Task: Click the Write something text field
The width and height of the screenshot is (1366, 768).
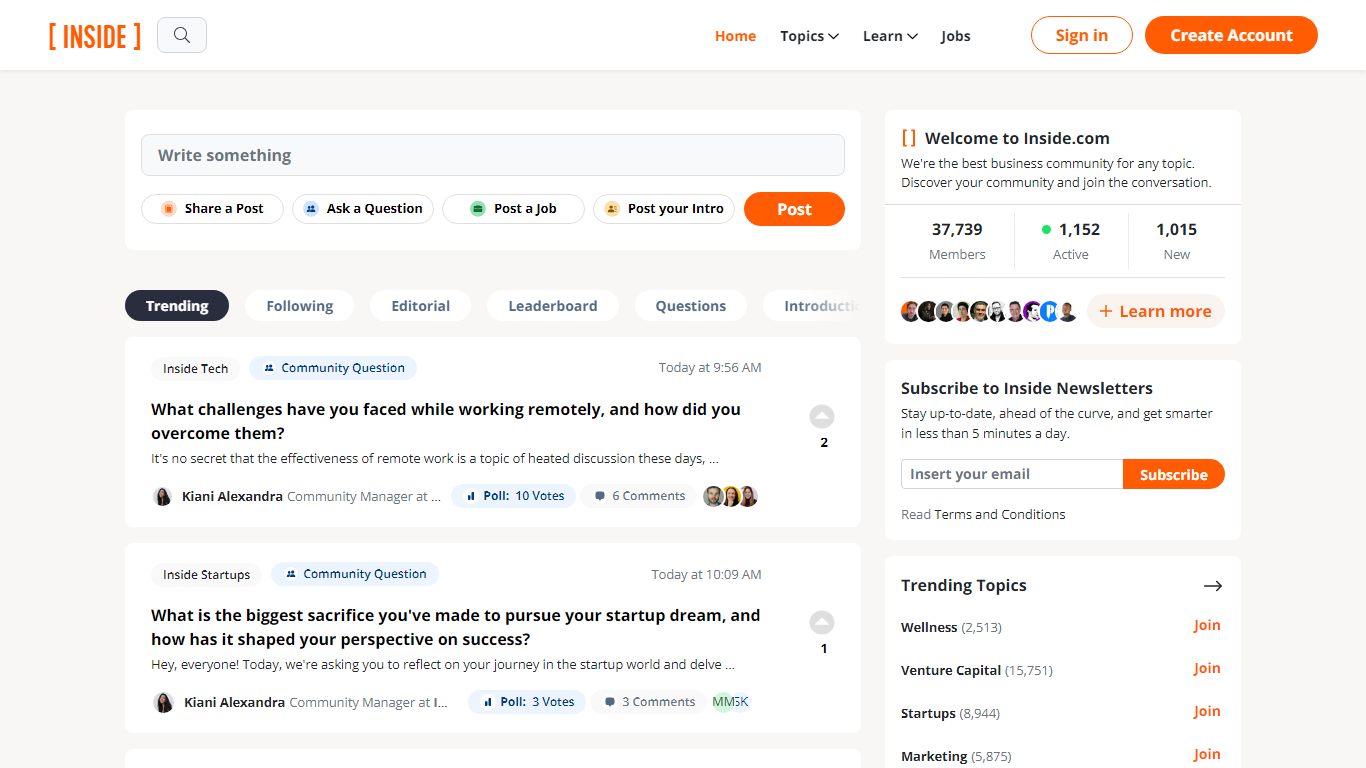Action: click(492, 155)
